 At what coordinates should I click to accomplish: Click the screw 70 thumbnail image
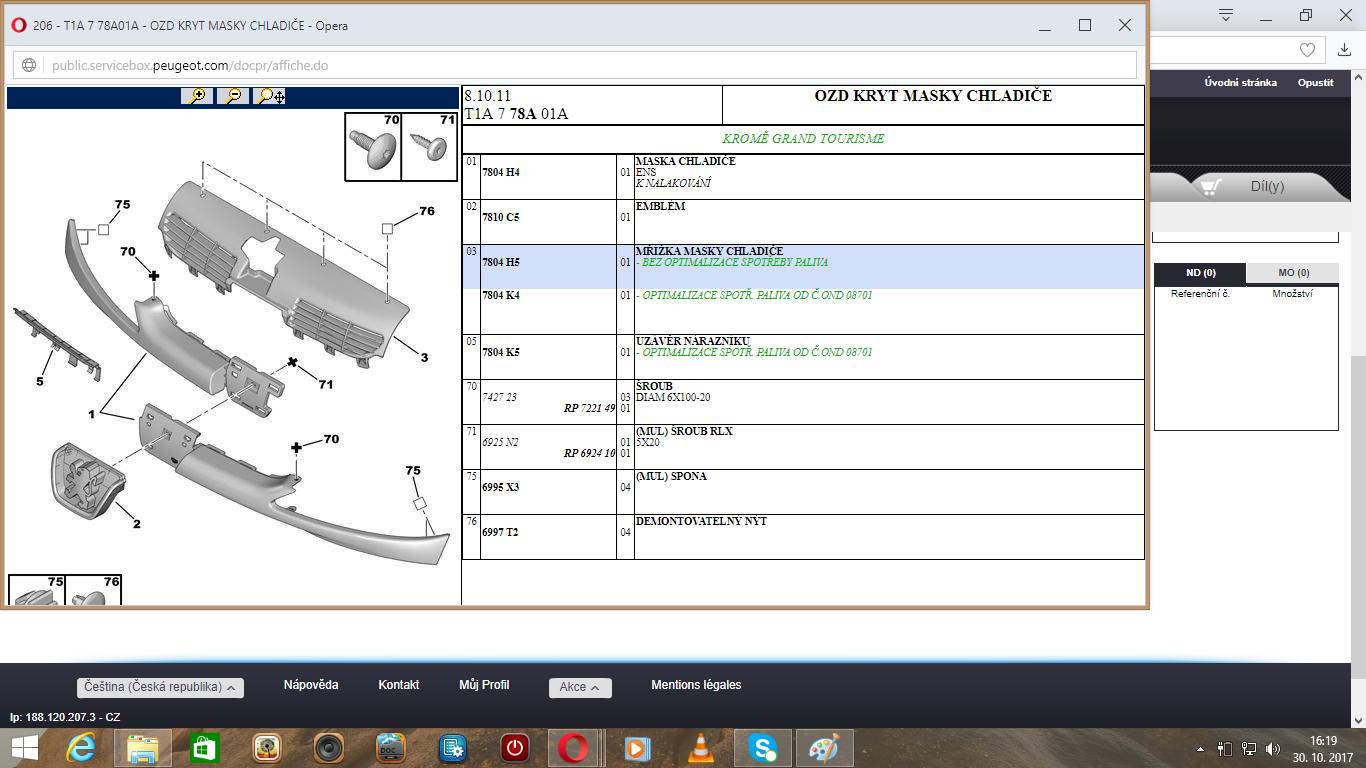374,146
